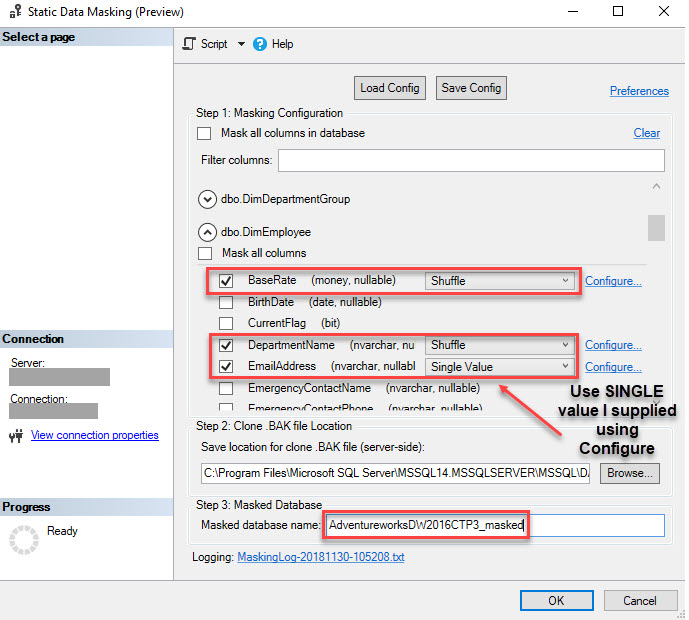
Task: Click the Save Config button
Action: [471, 88]
